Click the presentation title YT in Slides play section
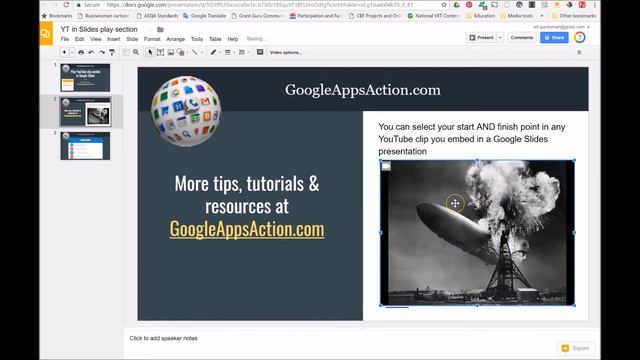This screenshot has width=640, height=360. coord(99,29)
